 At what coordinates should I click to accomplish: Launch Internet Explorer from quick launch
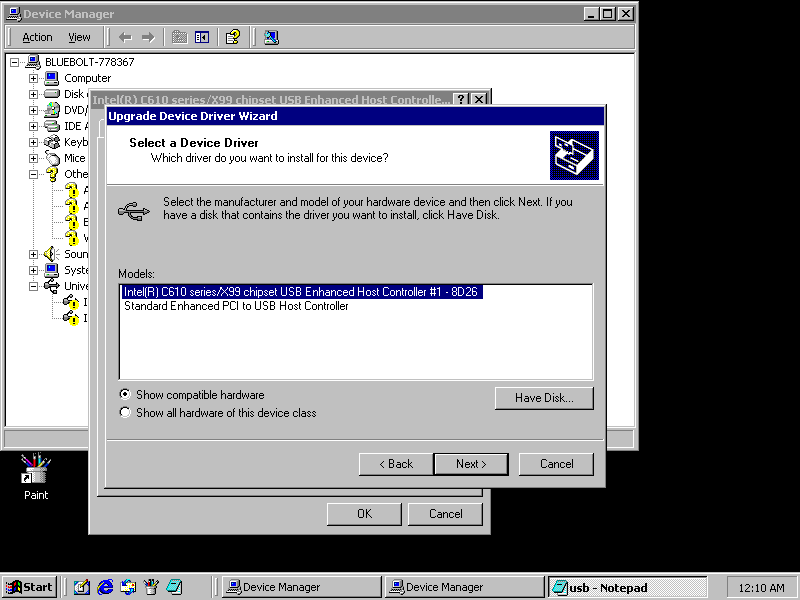[x=105, y=587]
